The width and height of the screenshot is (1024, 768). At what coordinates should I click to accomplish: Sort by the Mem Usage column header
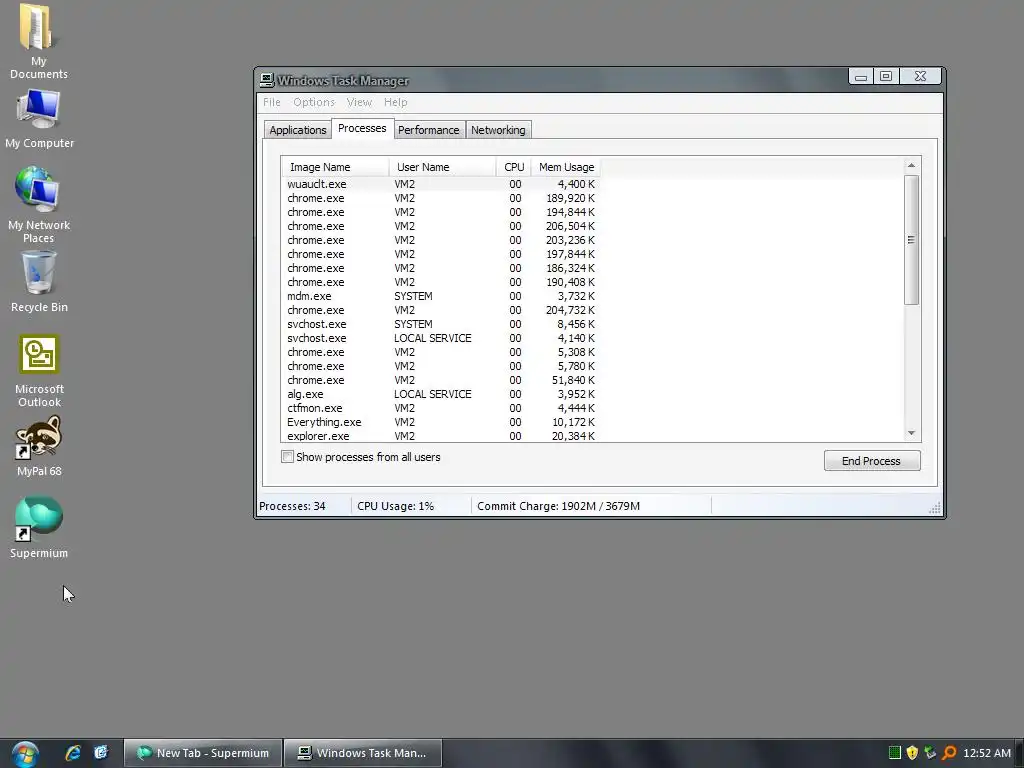(566, 167)
